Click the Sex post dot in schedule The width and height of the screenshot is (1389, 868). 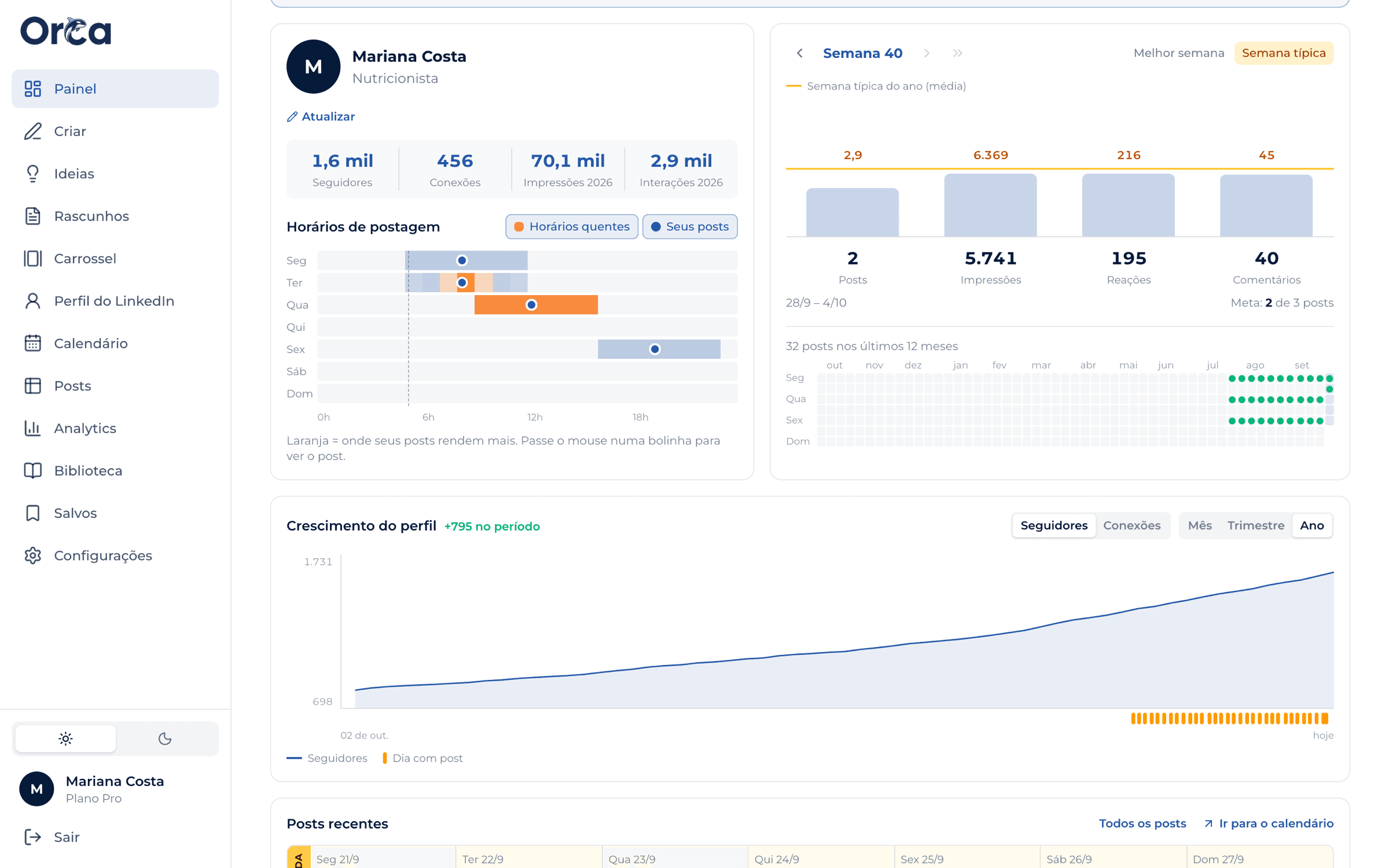click(x=655, y=350)
